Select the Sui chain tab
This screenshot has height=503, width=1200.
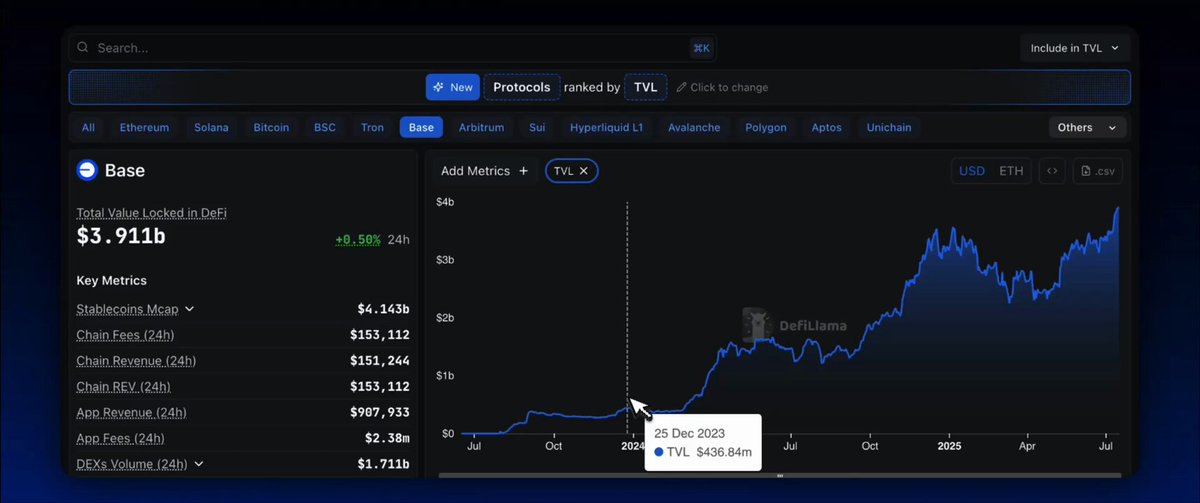[537, 127]
